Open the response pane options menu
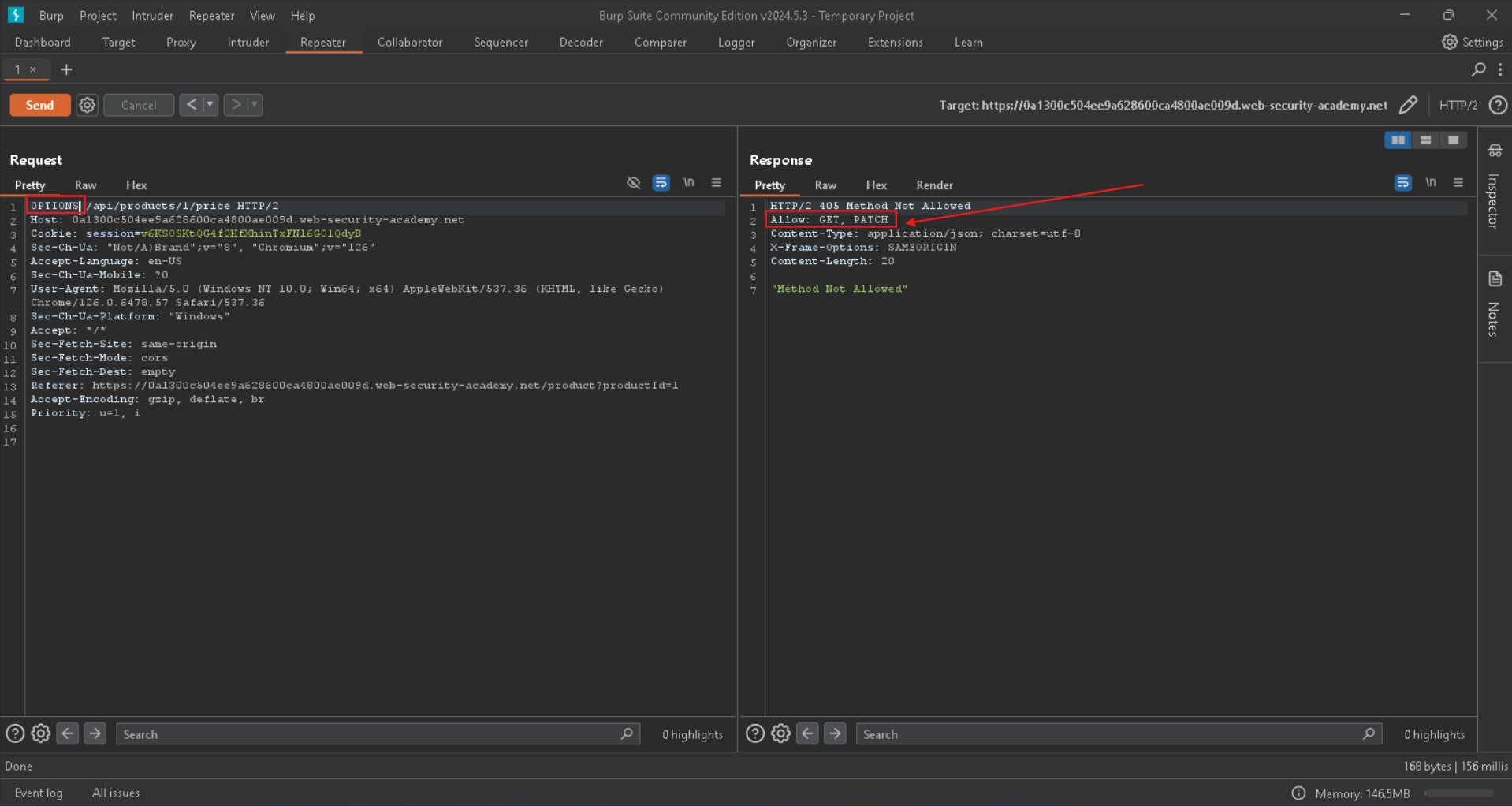1512x806 pixels. [x=1458, y=183]
